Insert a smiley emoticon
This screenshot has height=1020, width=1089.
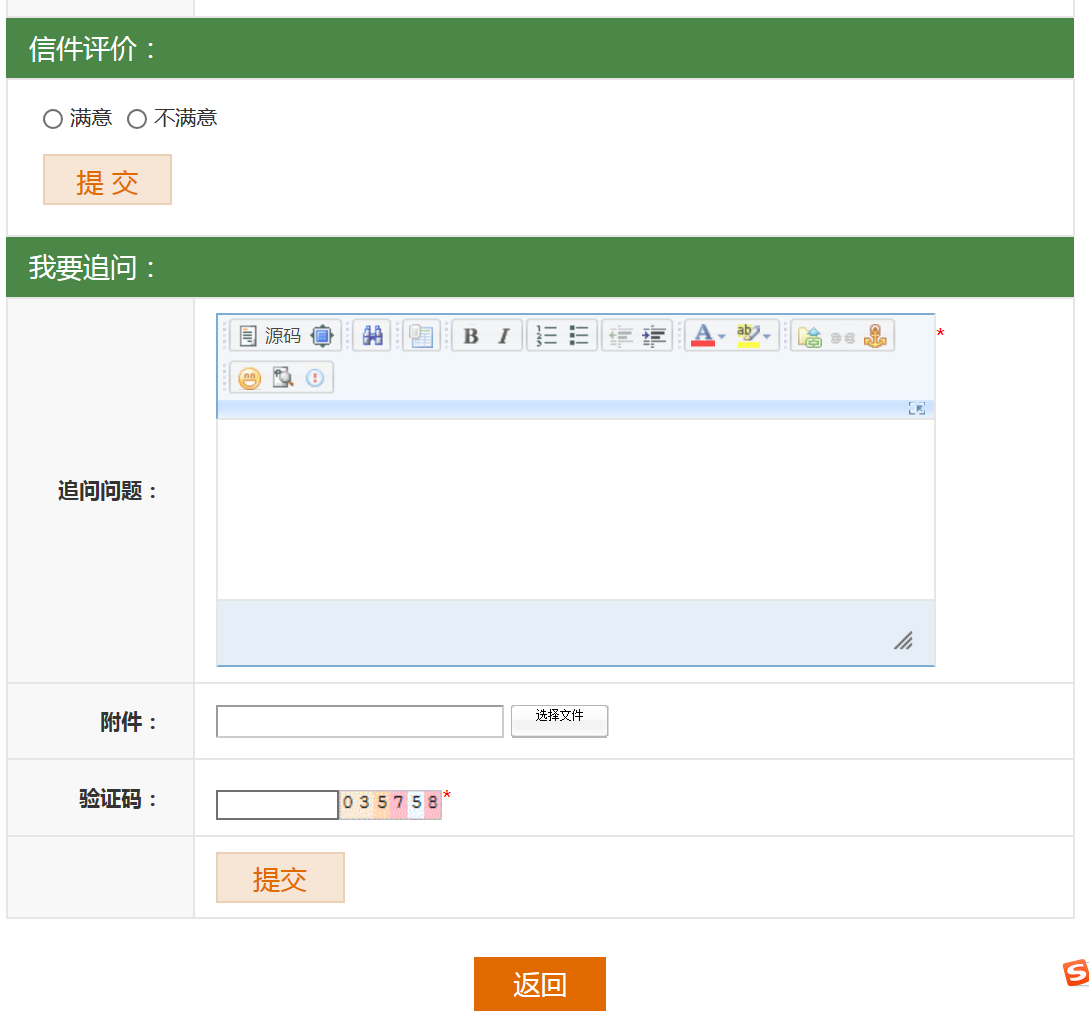click(249, 378)
